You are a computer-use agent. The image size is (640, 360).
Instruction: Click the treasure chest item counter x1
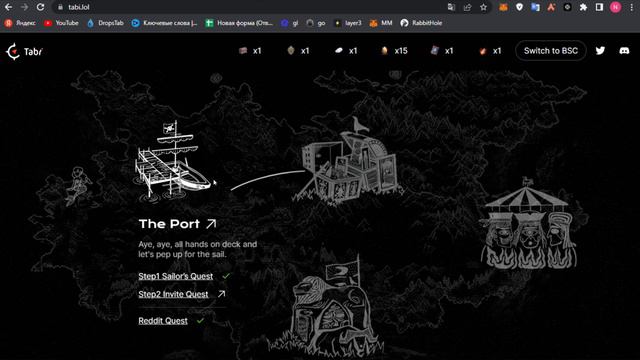point(250,51)
